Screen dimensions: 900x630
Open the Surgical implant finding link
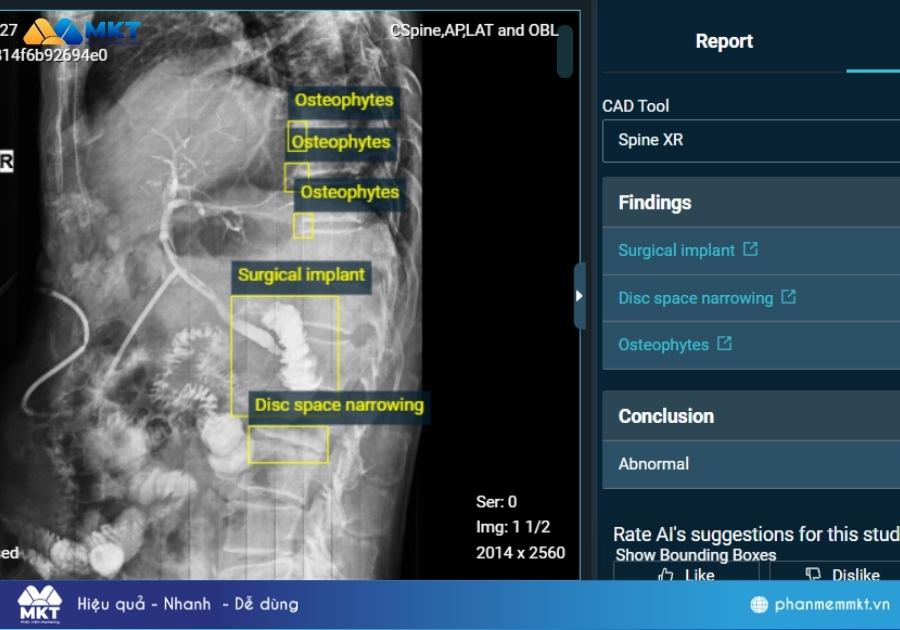click(676, 250)
